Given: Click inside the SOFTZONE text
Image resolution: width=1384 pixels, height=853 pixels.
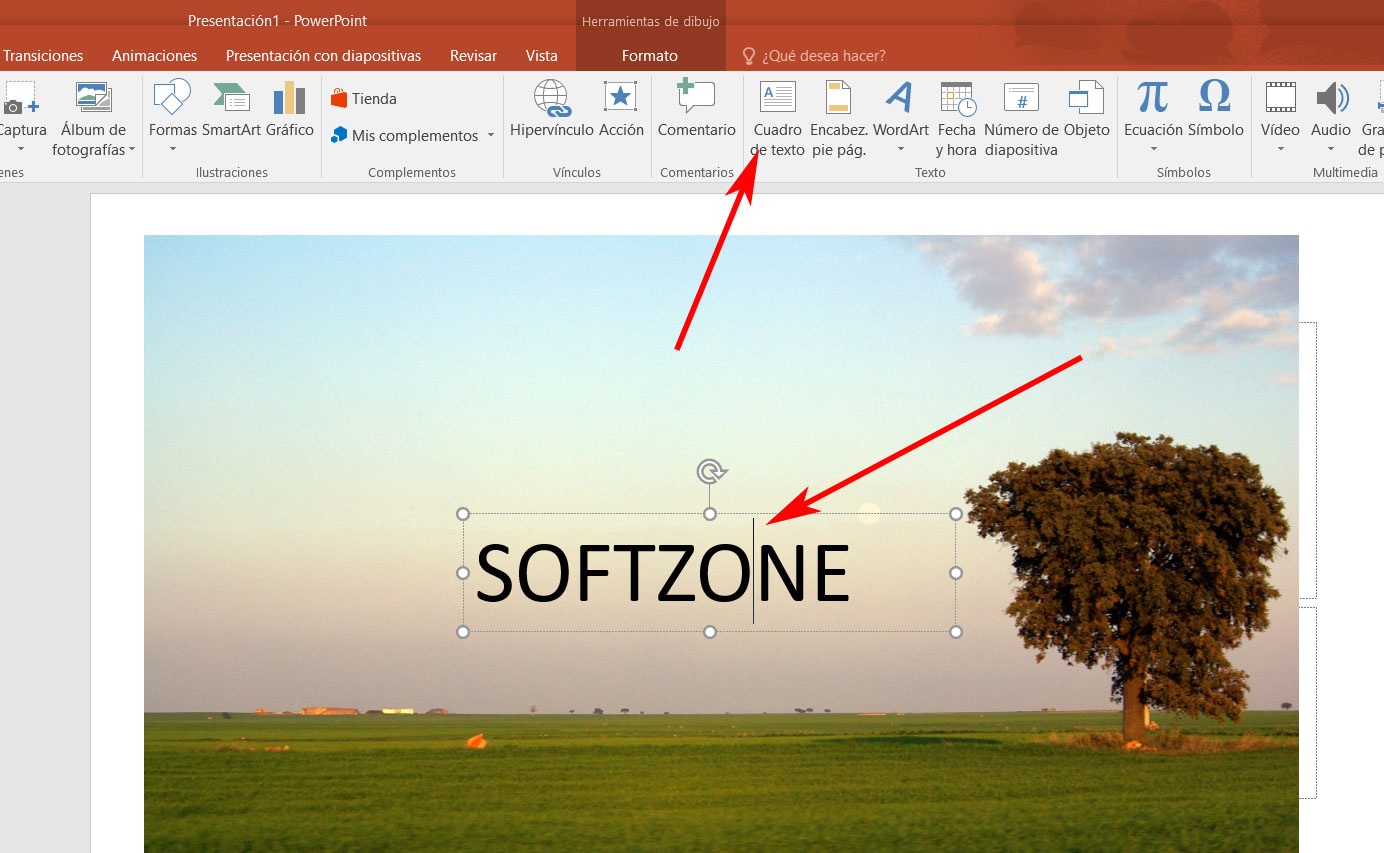Looking at the screenshot, I should [662, 573].
